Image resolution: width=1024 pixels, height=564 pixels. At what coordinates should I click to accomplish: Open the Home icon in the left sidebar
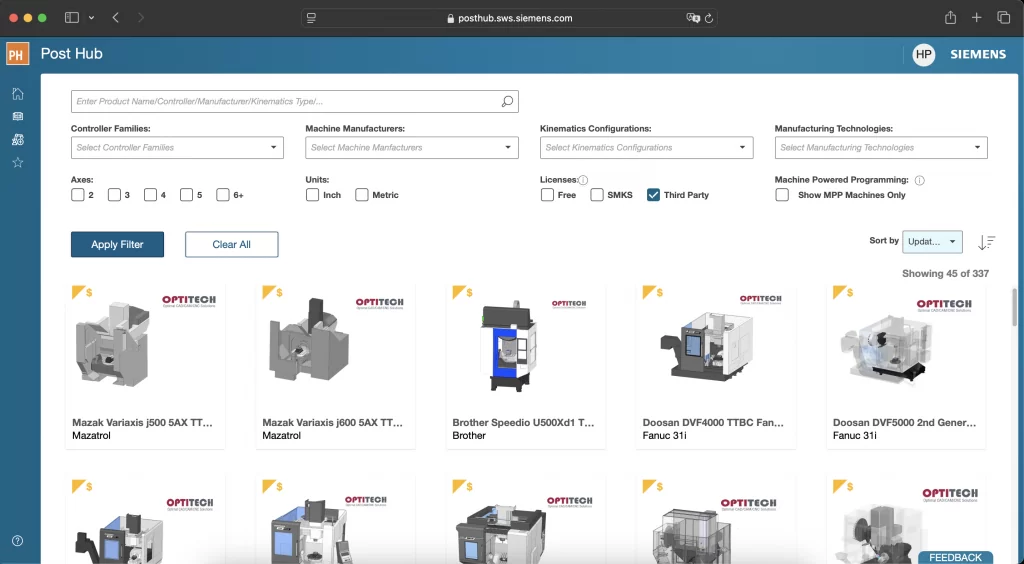point(18,93)
